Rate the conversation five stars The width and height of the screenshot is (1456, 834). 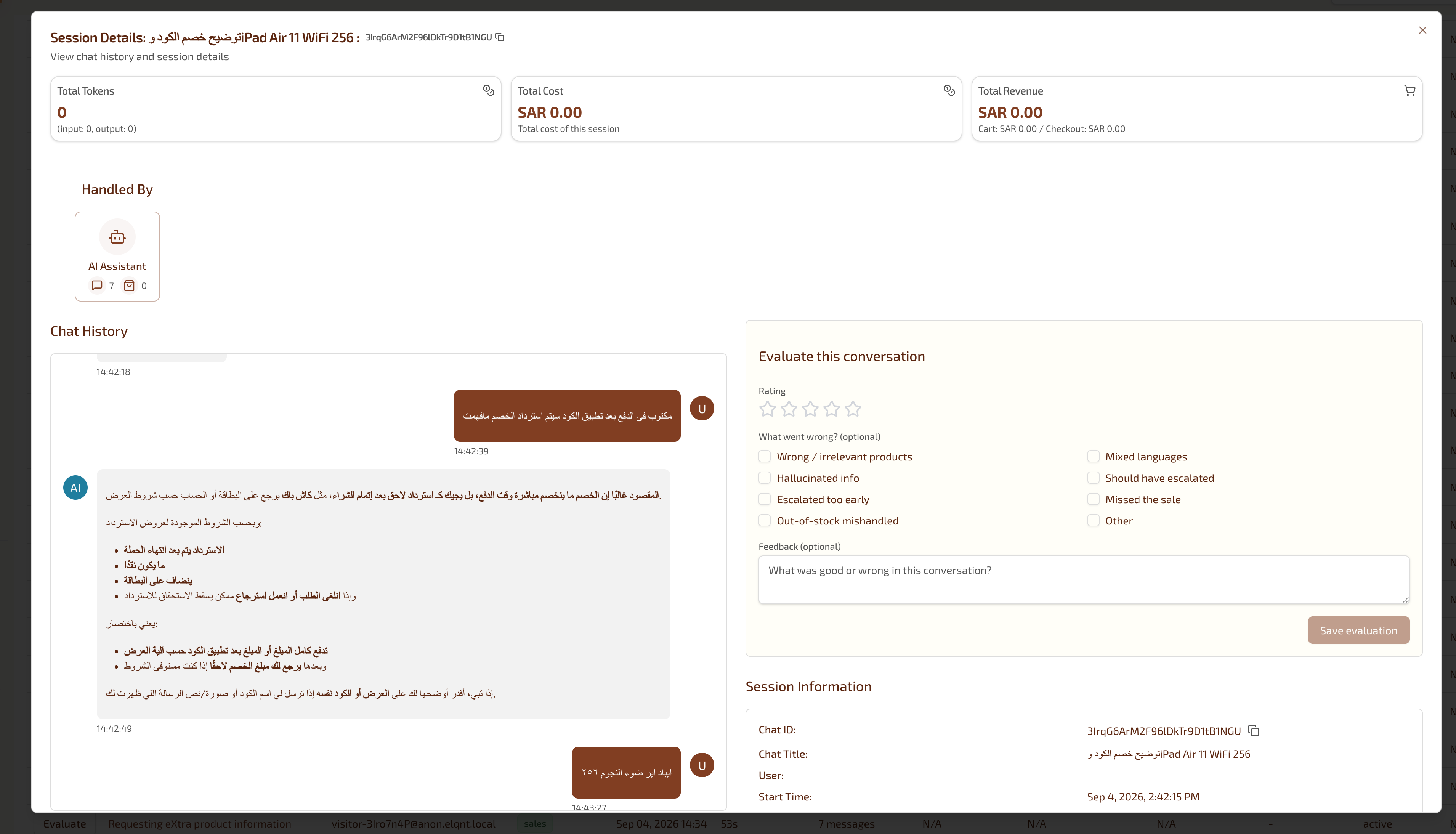coord(853,409)
